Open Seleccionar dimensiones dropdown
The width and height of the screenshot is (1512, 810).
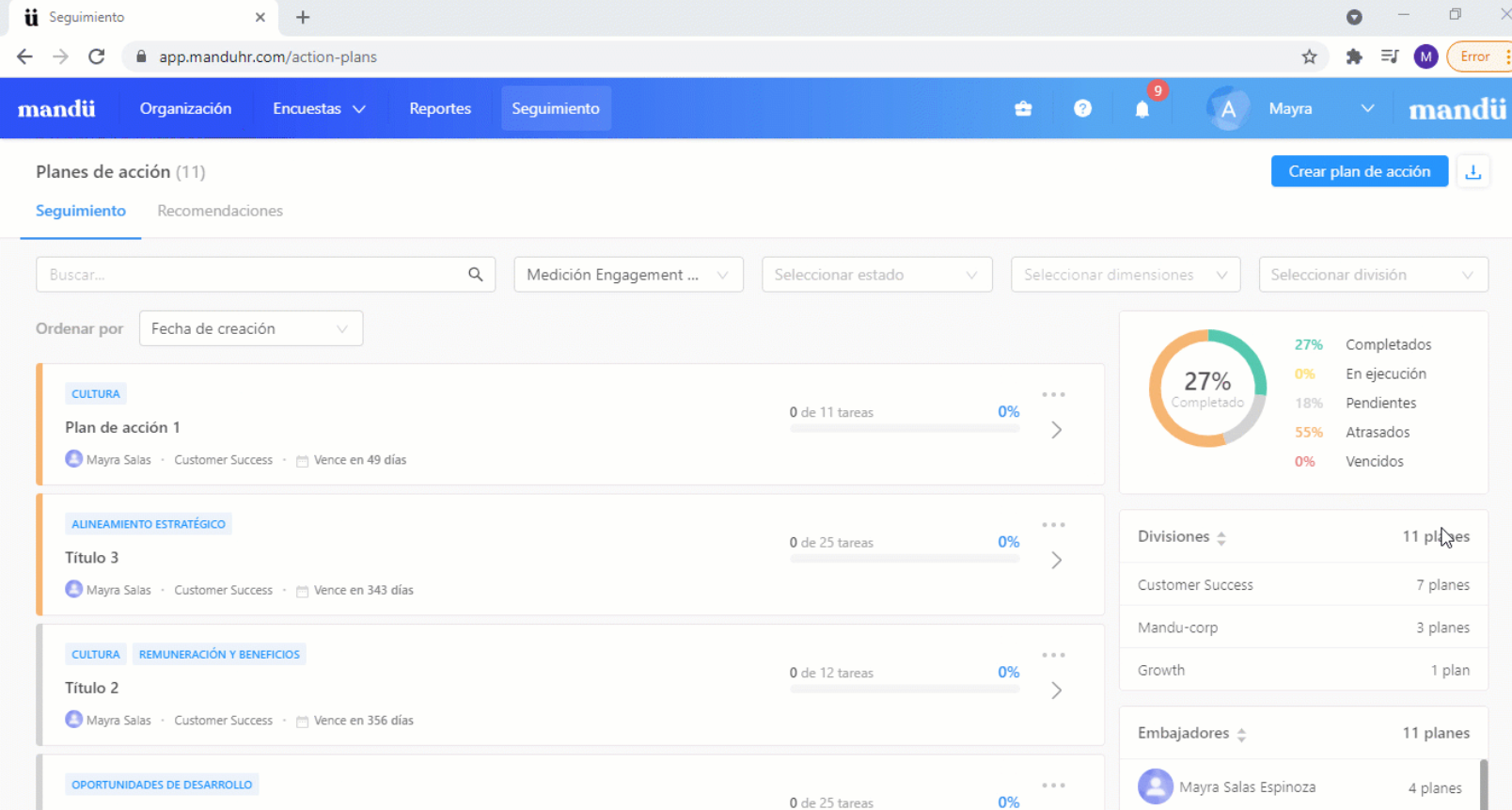point(1126,275)
